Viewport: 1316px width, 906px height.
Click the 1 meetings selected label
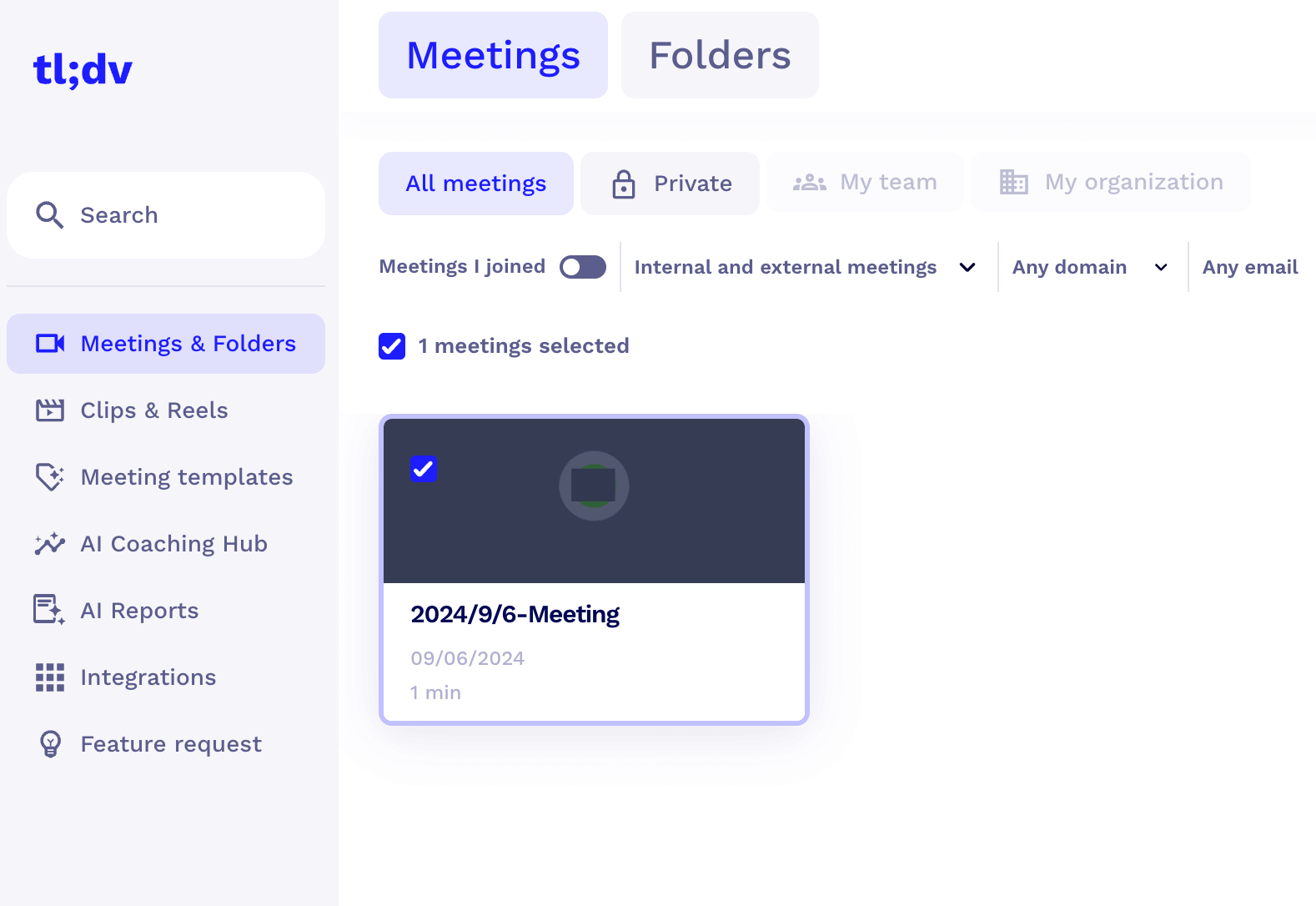coord(524,346)
